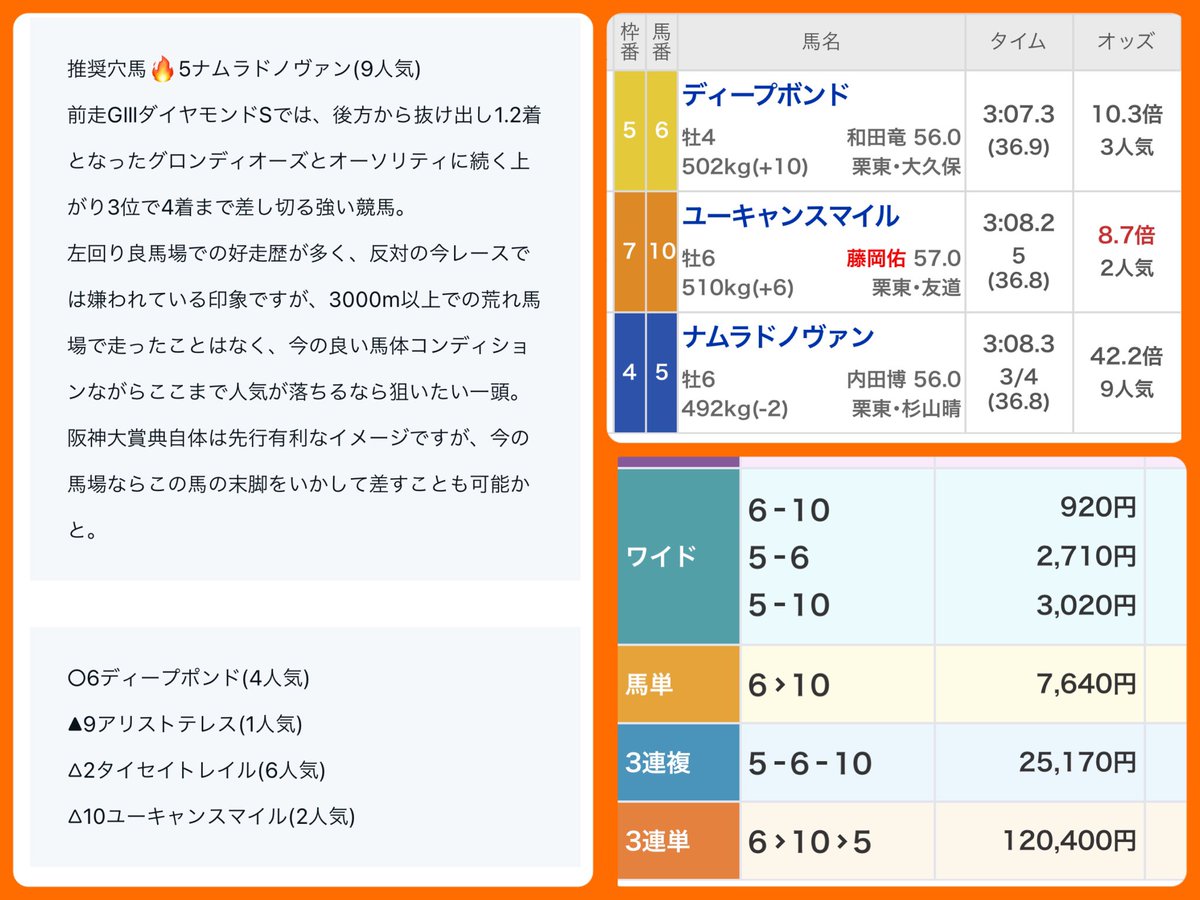Click the 2,710円 payout
This screenshot has width=1200, height=900.
tap(1086, 556)
